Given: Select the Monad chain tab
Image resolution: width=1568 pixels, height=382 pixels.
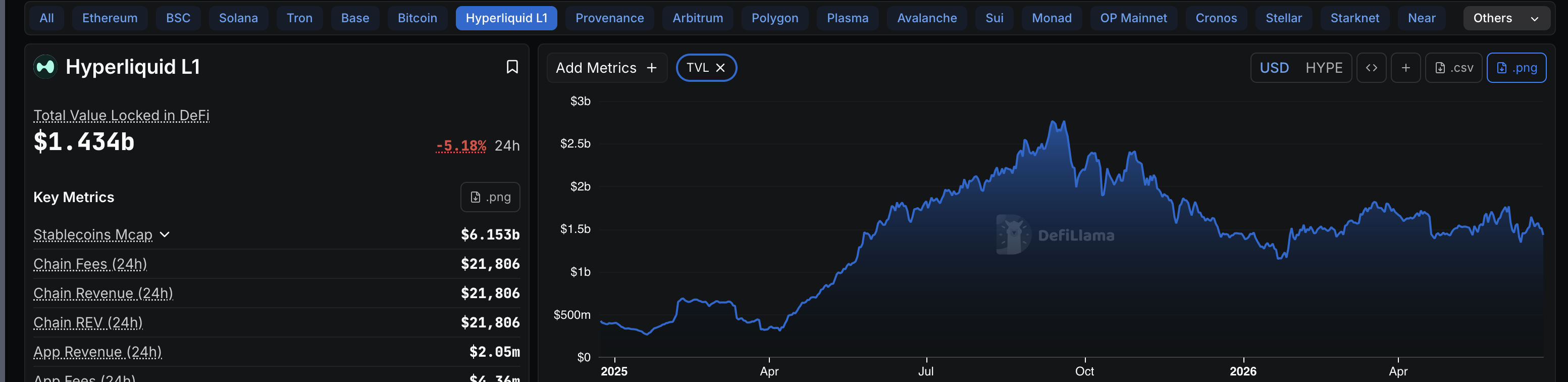Looking at the screenshot, I should point(1051,18).
